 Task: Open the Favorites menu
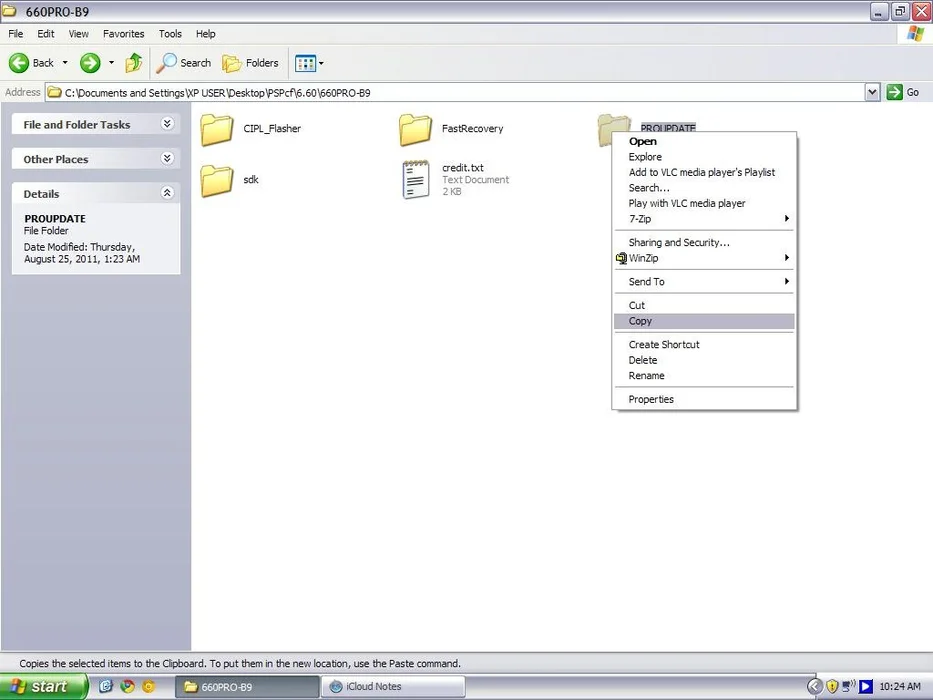(x=123, y=34)
